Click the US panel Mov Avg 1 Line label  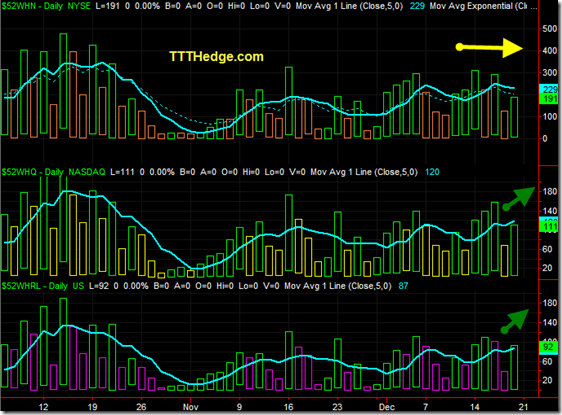(338, 286)
